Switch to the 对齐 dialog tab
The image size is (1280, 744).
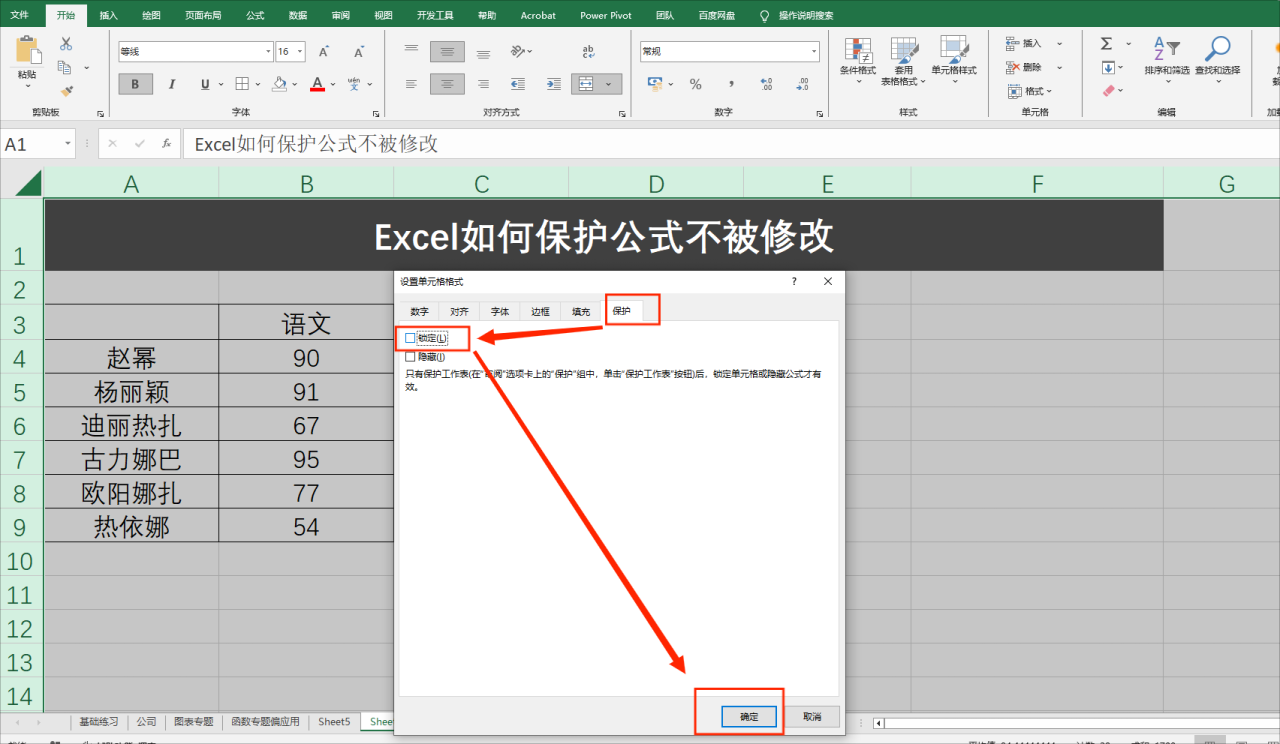pos(459,311)
